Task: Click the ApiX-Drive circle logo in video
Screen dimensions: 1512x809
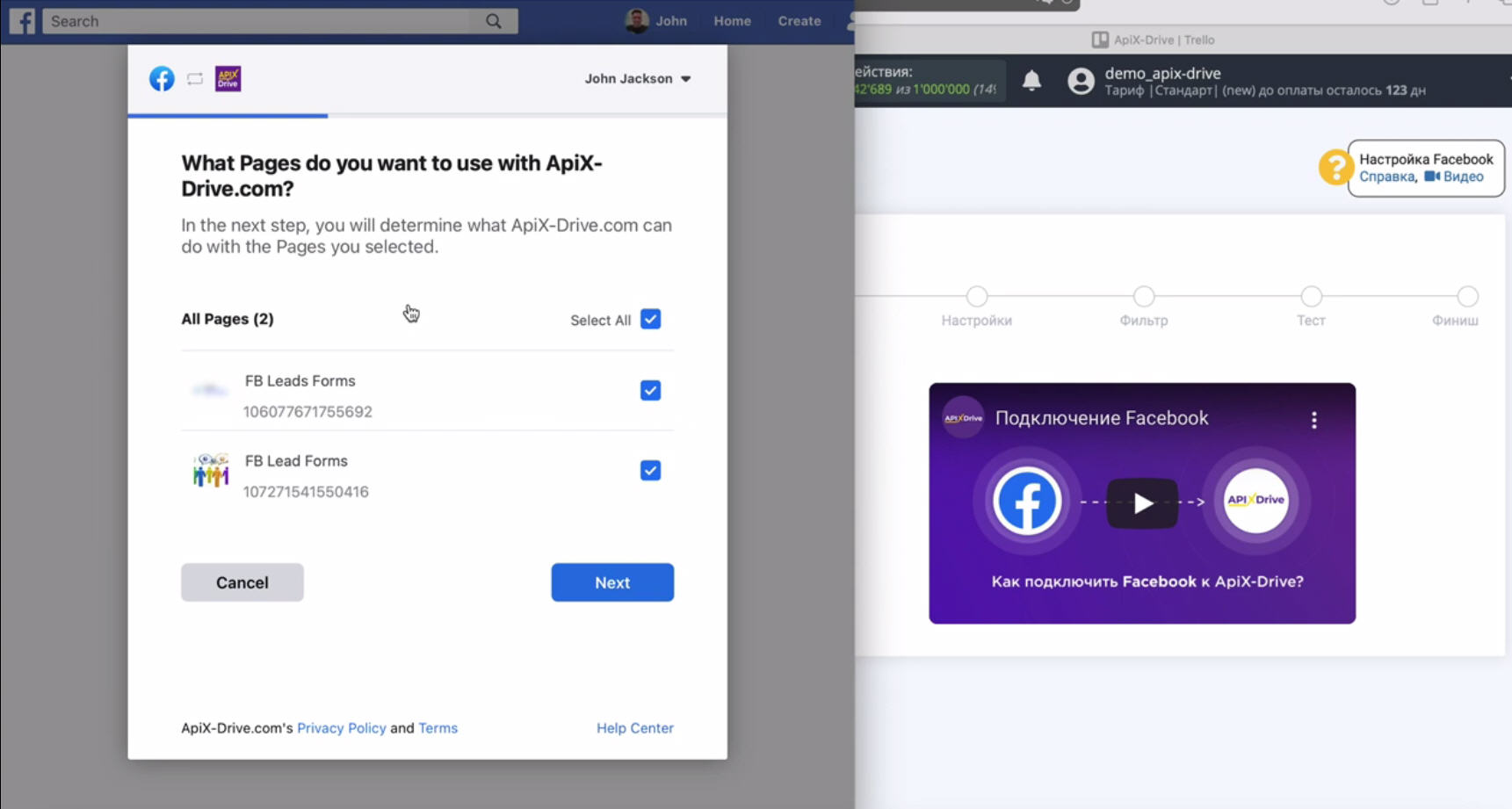Action: click(x=1256, y=501)
